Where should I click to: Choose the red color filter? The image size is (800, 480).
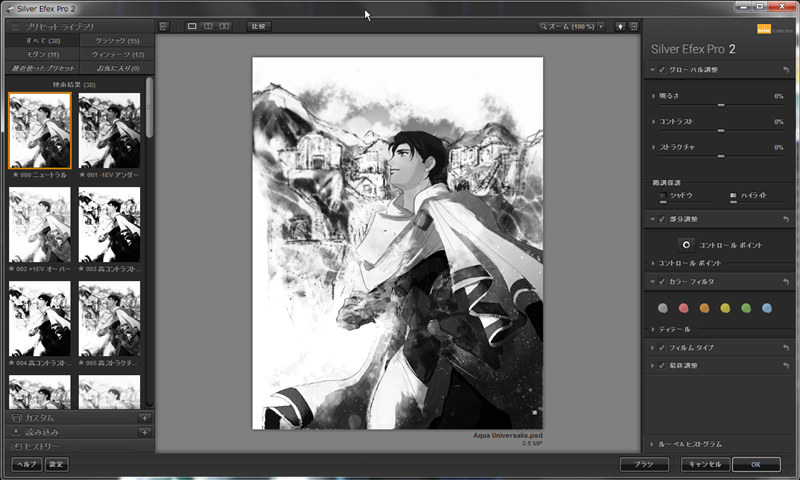point(684,308)
